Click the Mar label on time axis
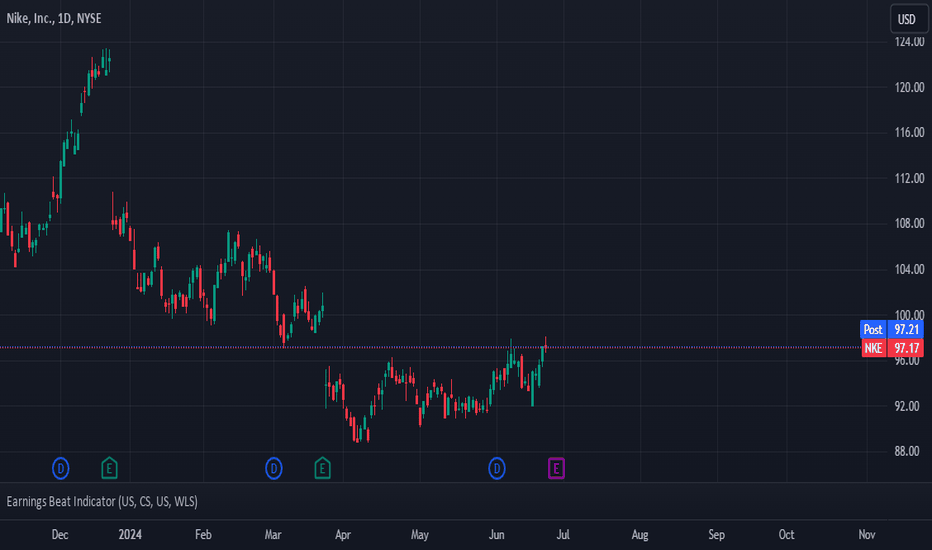Viewport: 932px width, 550px height. [x=273, y=535]
